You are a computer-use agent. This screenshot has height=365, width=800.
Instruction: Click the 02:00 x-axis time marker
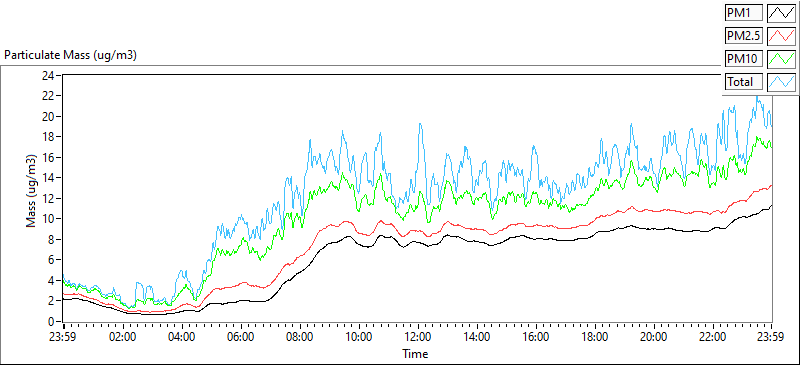coord(123,337)
